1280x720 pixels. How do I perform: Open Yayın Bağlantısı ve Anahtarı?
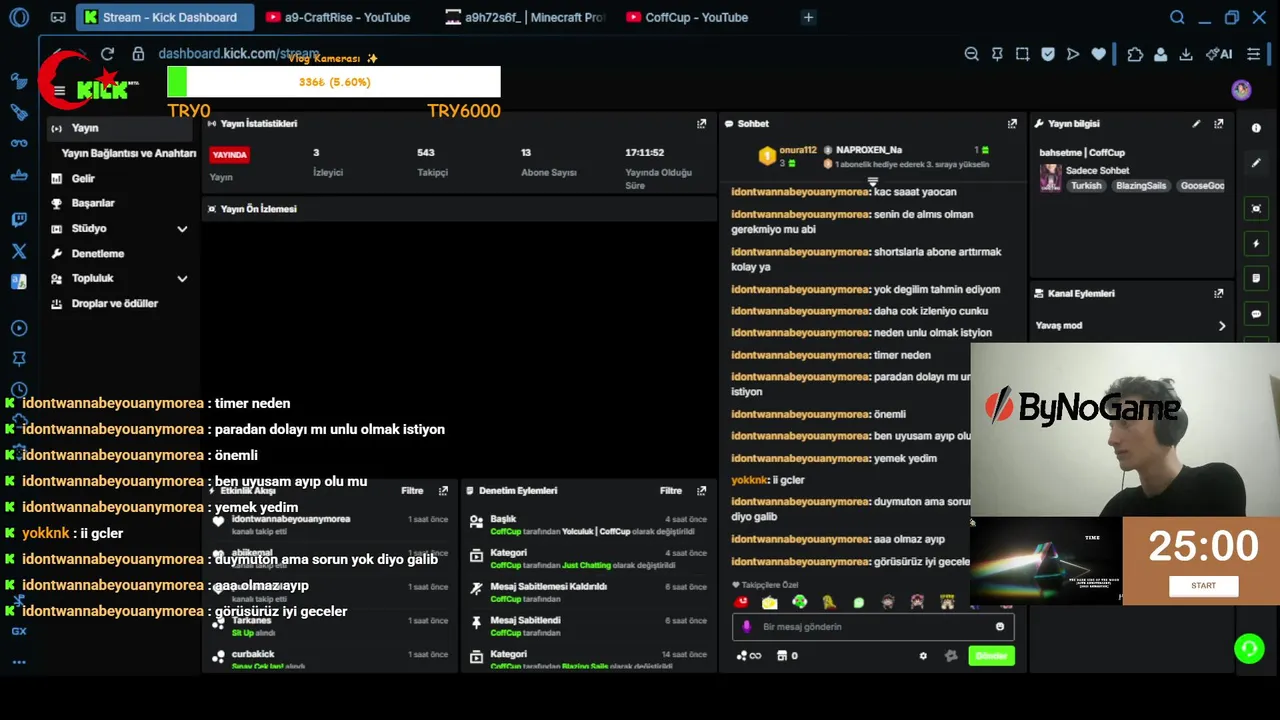(x=128, y=154)
